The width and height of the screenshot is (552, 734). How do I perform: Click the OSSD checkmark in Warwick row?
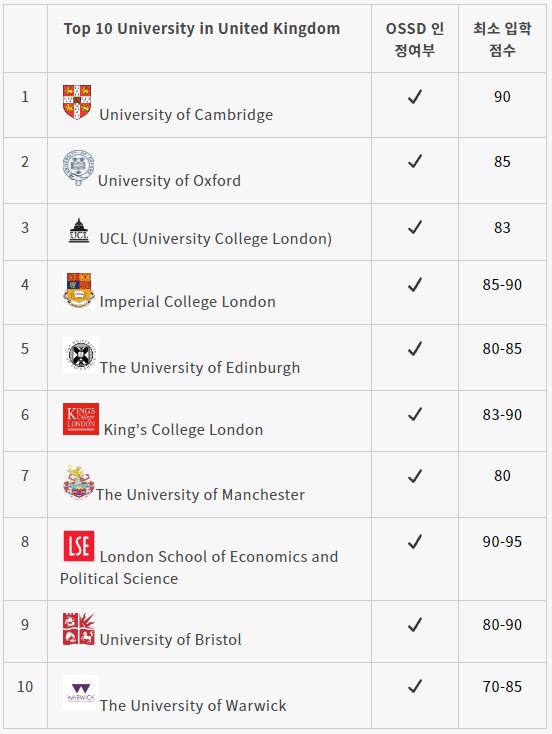pos(415,687)
